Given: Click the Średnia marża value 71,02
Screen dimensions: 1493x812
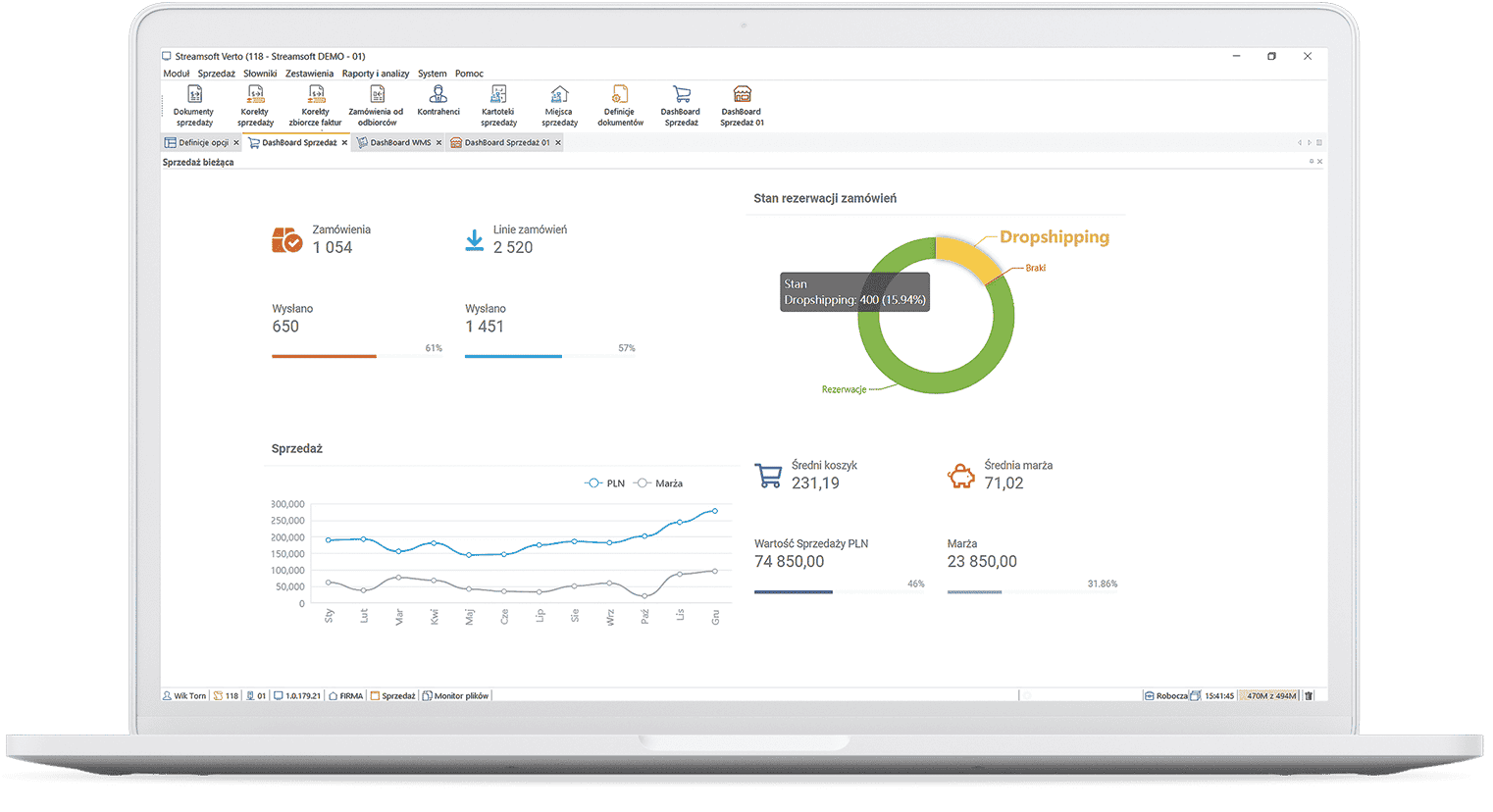Looking at the screenshot, I should (1004, 483).
